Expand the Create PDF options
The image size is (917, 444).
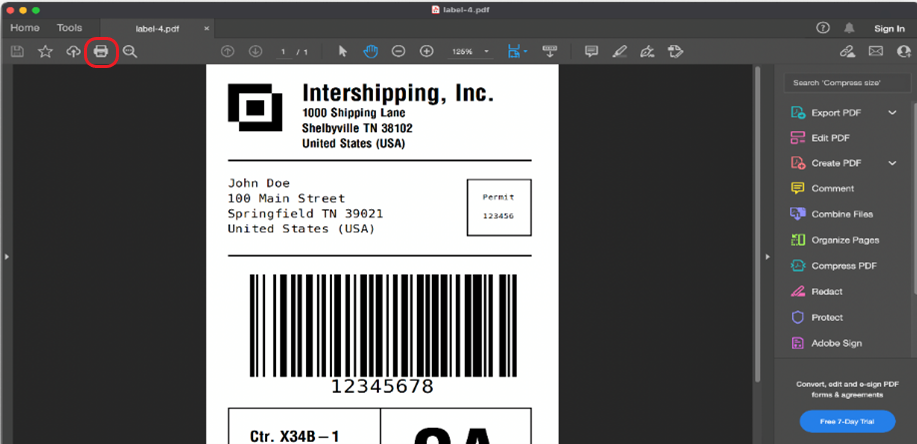point(892,163)
